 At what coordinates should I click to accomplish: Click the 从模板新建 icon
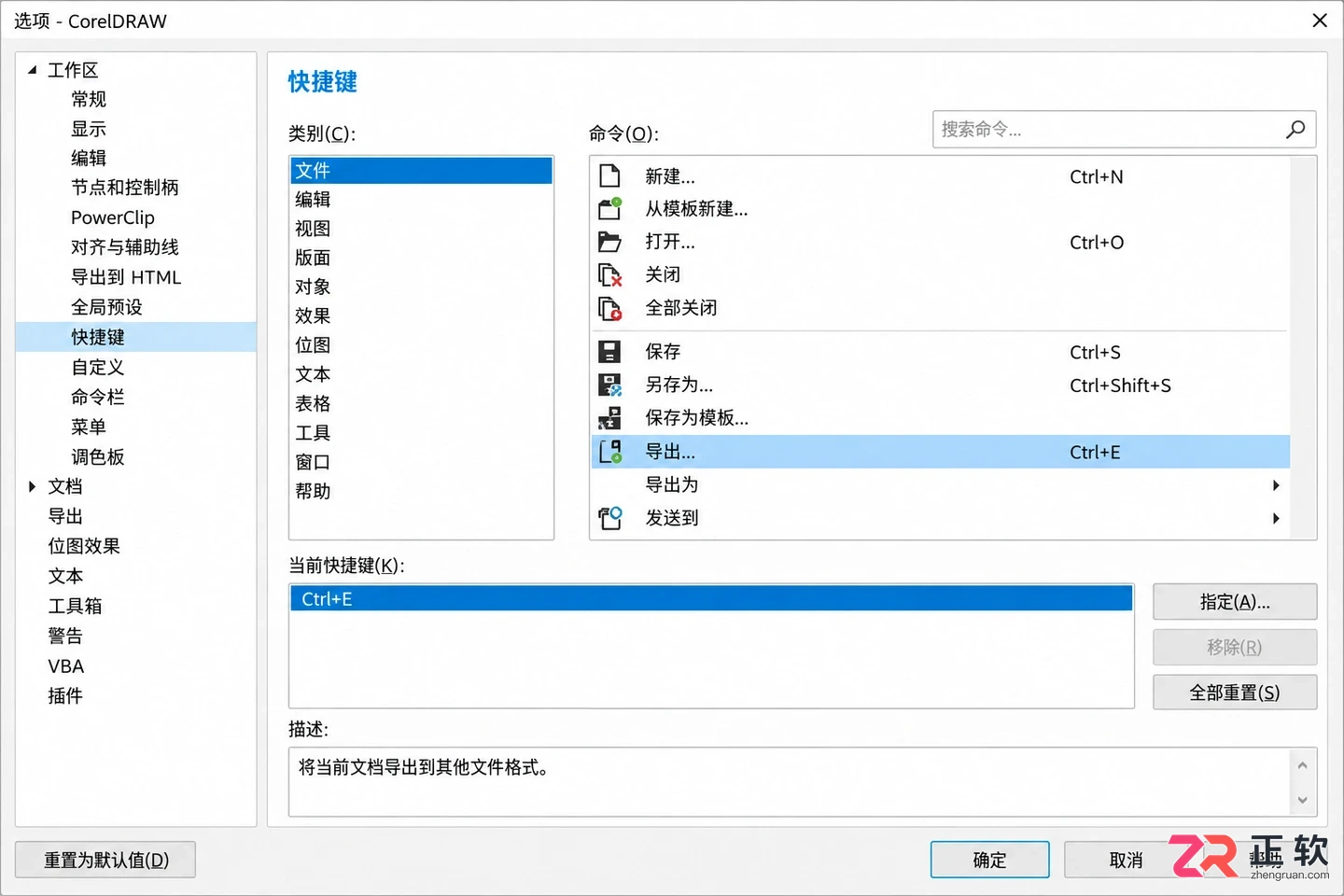(609, 209)
